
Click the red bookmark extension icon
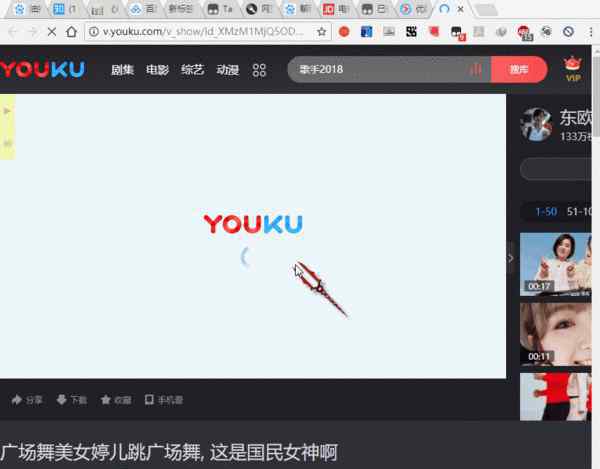[x=434, y=31]
